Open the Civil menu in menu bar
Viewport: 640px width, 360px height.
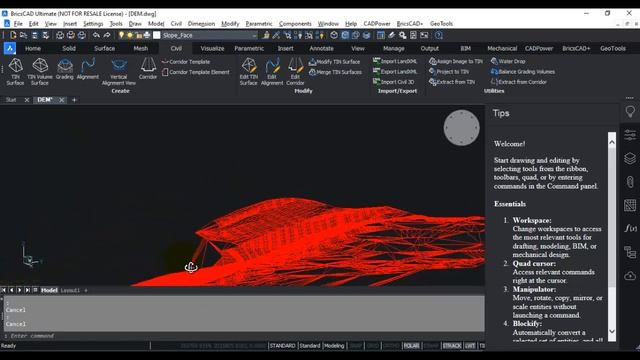point(176,24)
